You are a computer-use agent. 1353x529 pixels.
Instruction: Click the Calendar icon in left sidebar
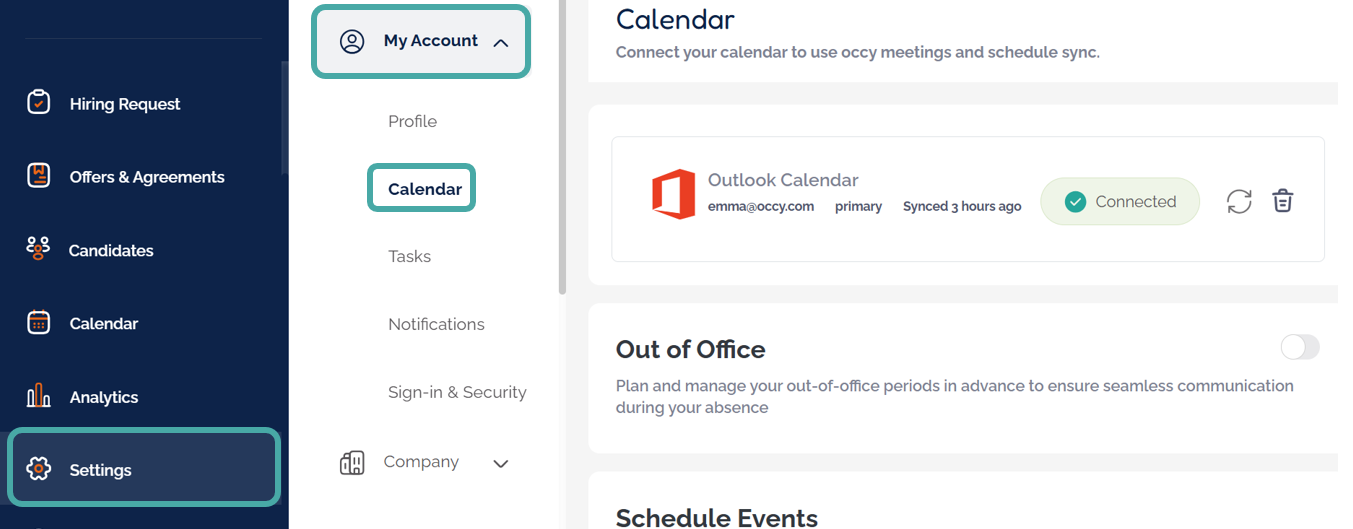point(38,322)
